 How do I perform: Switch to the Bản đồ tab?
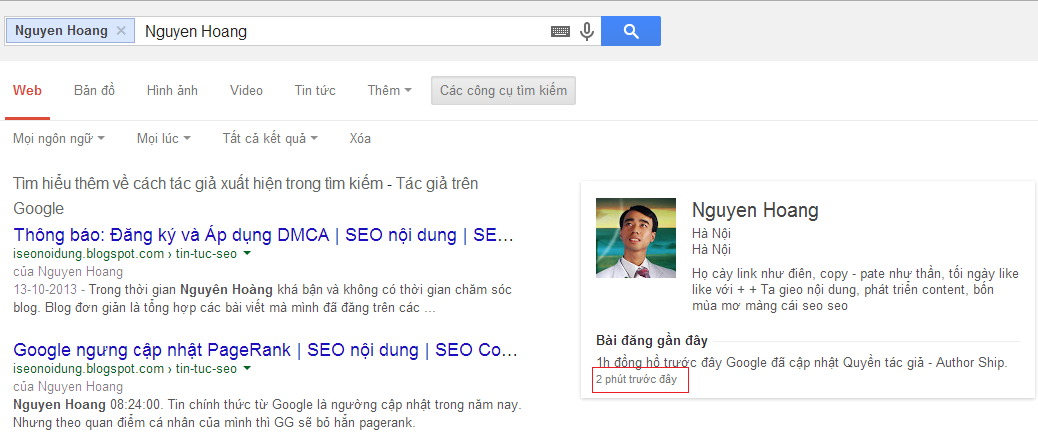[94, 91]
